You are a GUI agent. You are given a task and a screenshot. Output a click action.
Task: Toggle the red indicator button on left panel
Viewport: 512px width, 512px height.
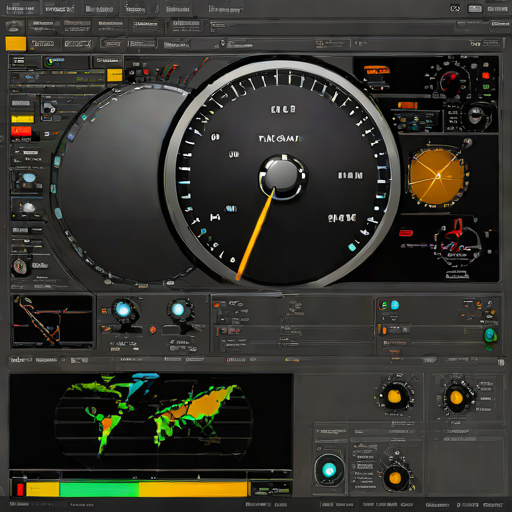(21, 131)
